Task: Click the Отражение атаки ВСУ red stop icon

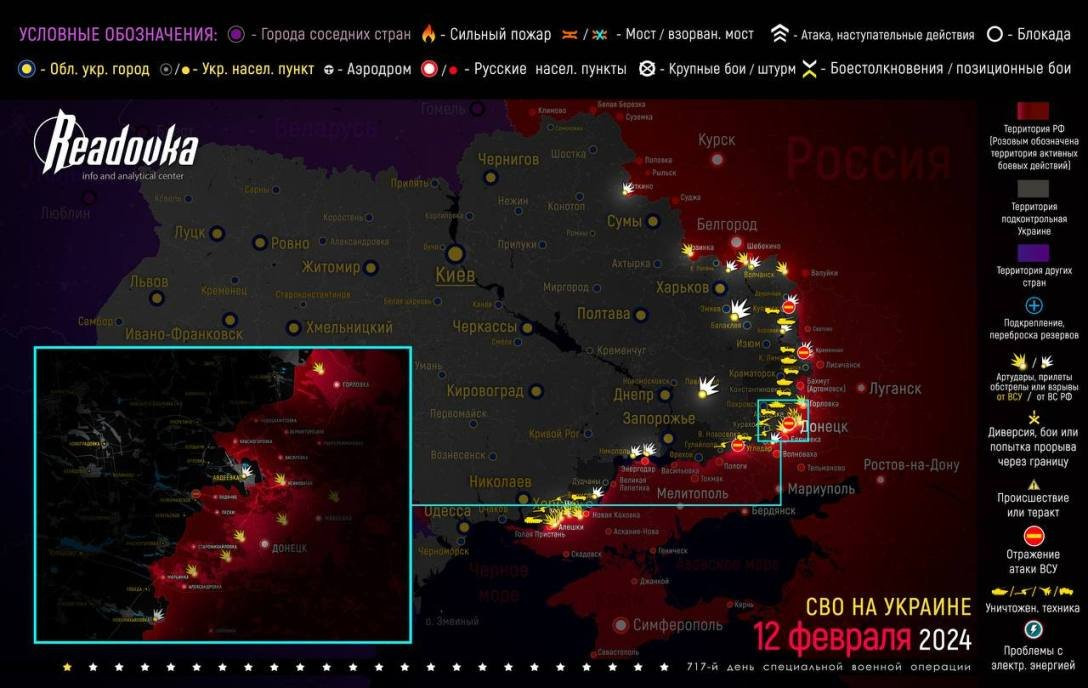Action: point(1034,536)
